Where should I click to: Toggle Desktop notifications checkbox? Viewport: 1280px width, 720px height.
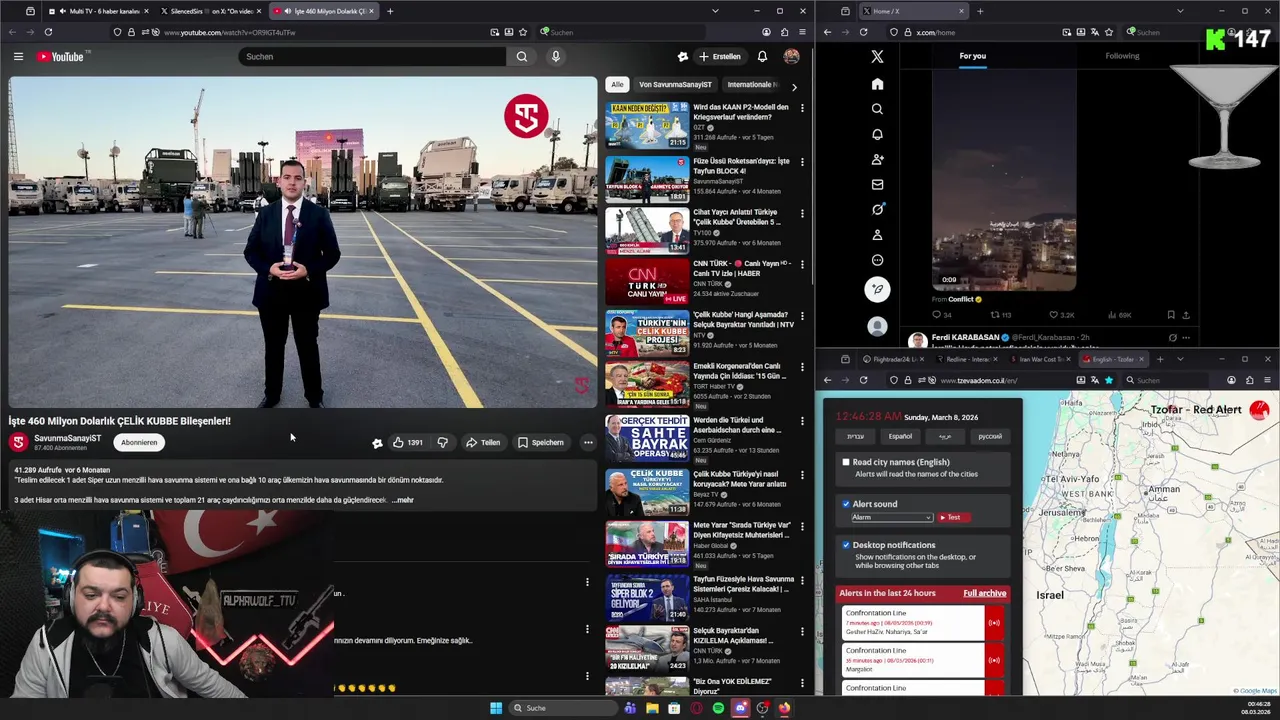[846, 545]
